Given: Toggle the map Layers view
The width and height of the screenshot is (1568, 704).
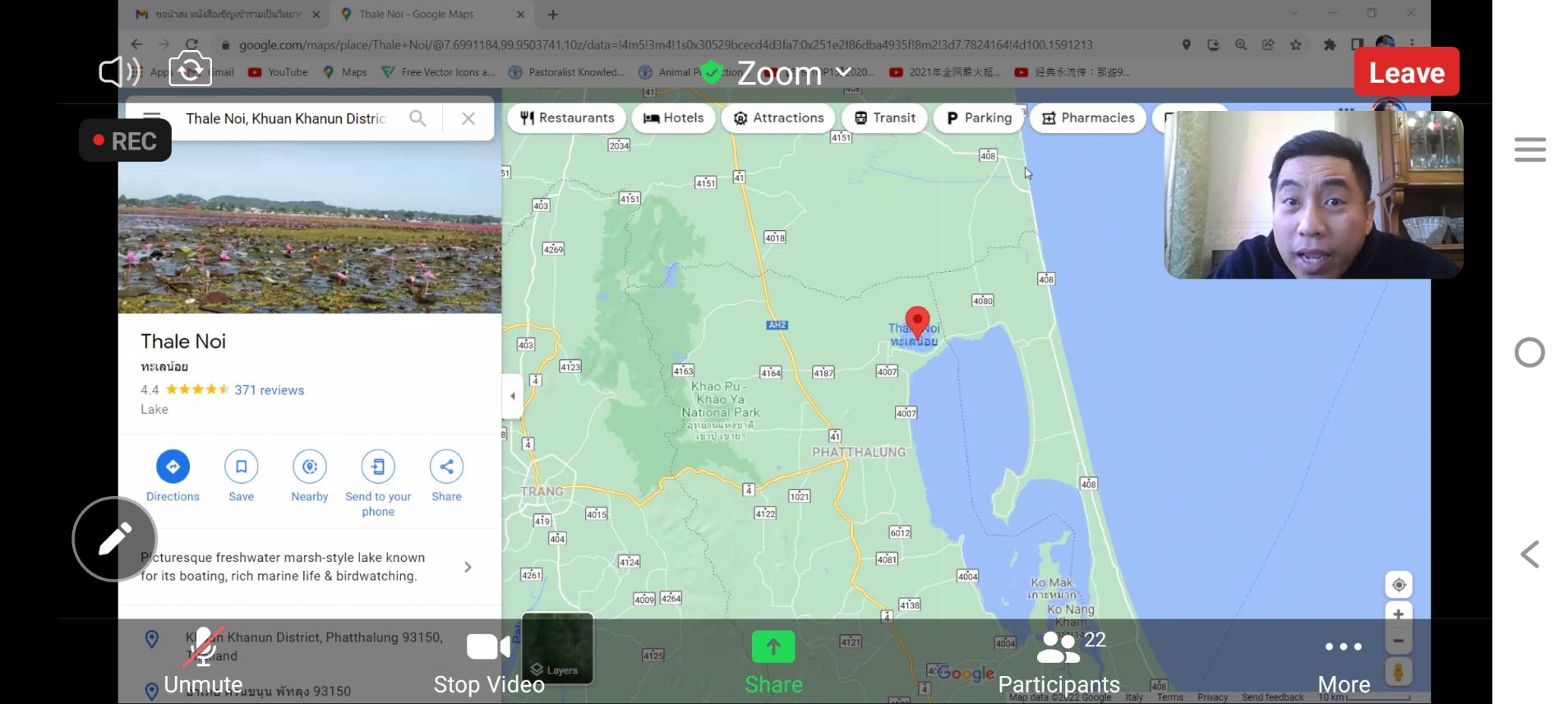Looking at the screenshot, I should pos(557,649).
